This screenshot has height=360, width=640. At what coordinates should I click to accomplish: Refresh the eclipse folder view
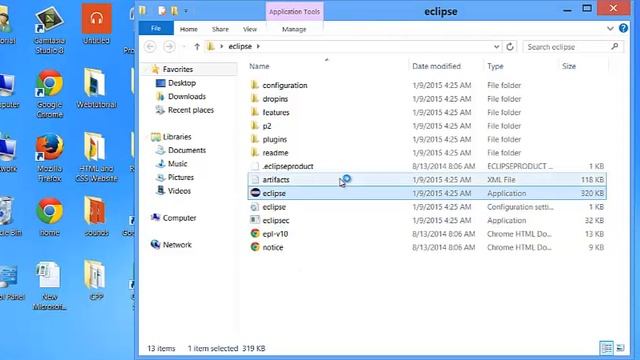tap(510, 47)
